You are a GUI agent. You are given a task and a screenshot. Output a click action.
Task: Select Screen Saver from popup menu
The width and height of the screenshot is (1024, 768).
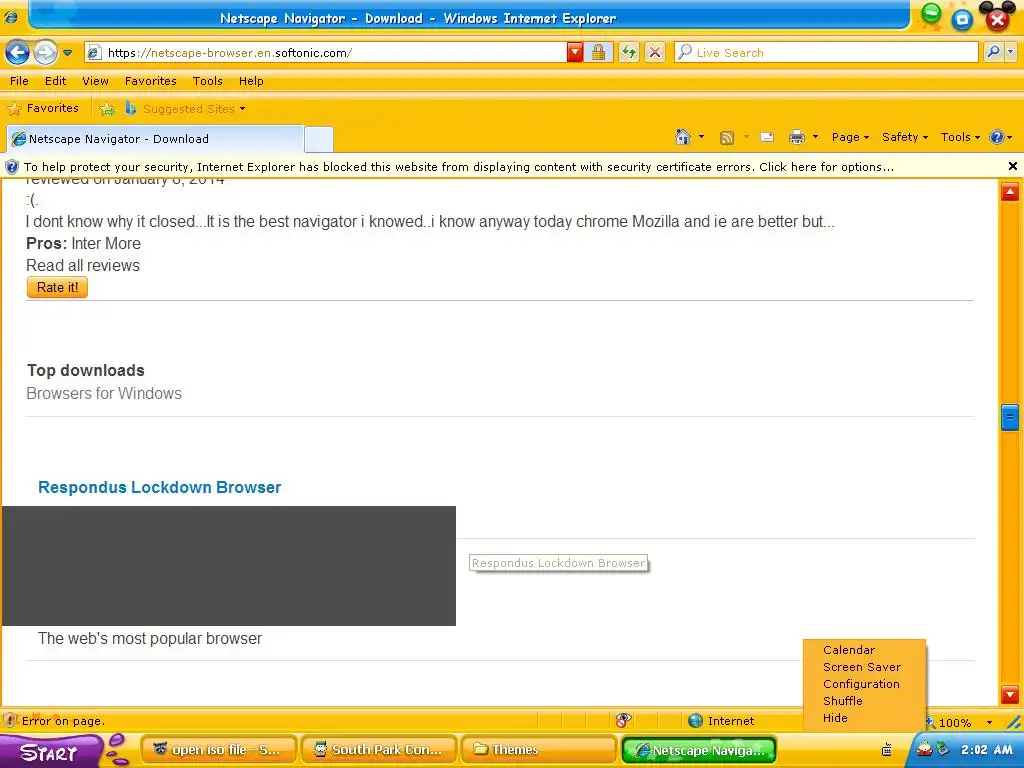(x=861, y=667)
